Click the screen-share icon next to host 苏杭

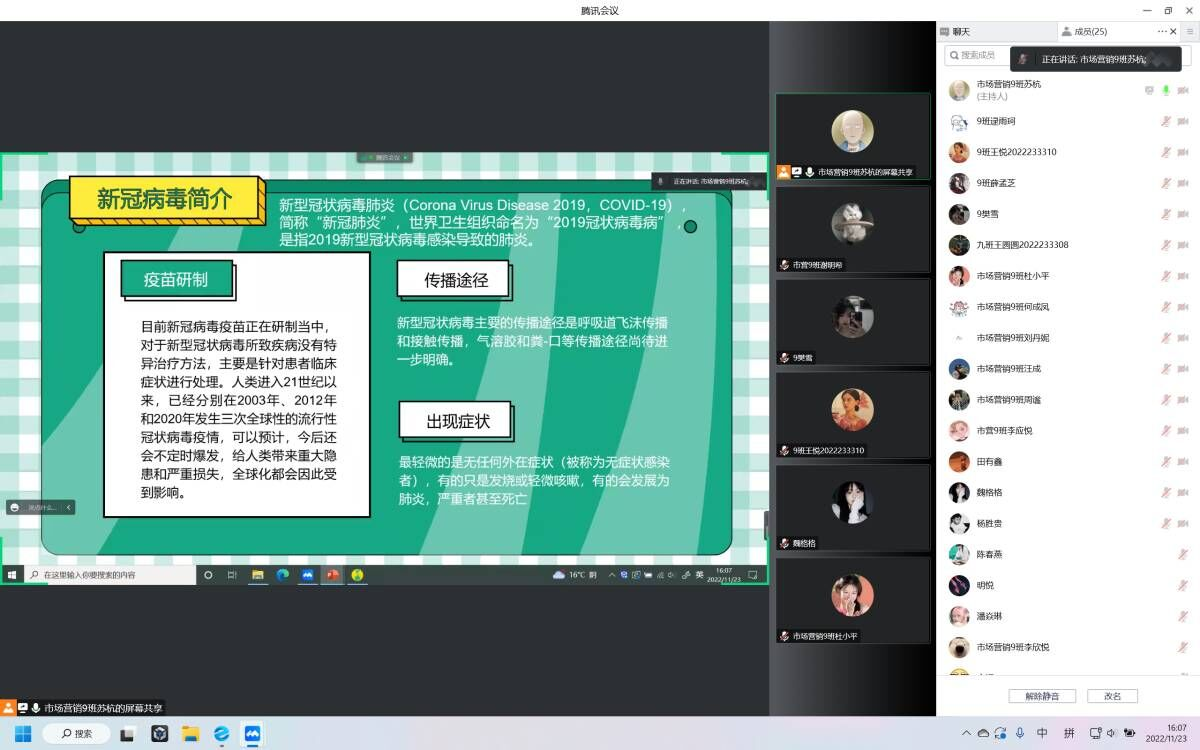(x=1149, y=90)
